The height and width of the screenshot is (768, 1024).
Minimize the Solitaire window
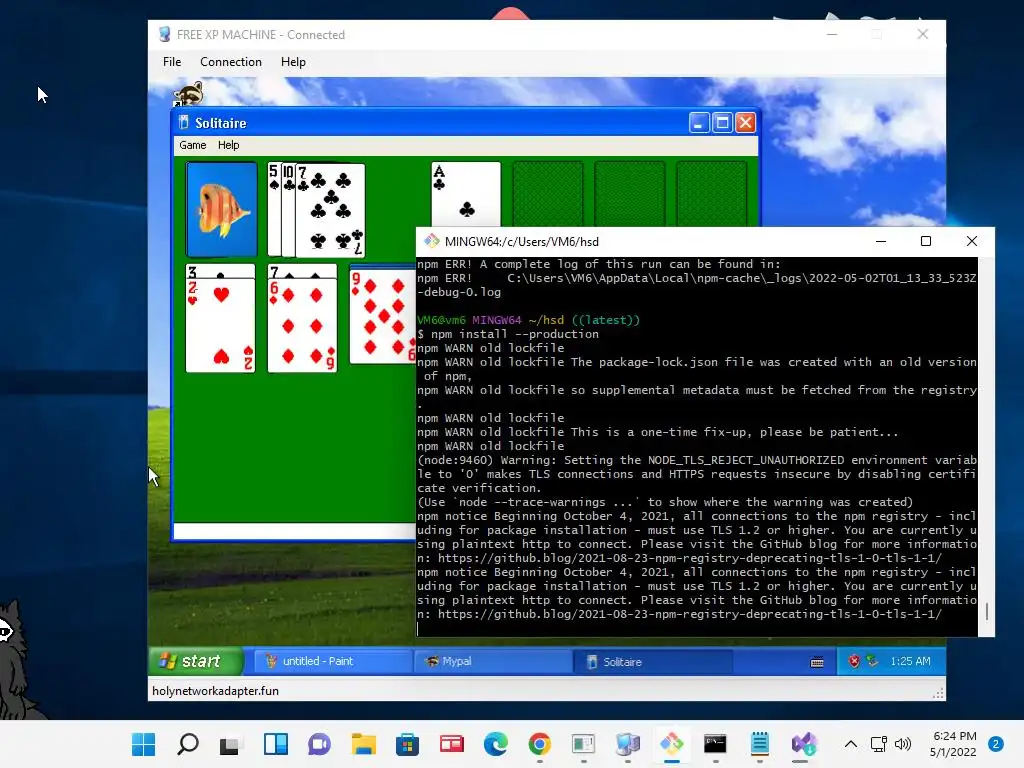(699, 123)
